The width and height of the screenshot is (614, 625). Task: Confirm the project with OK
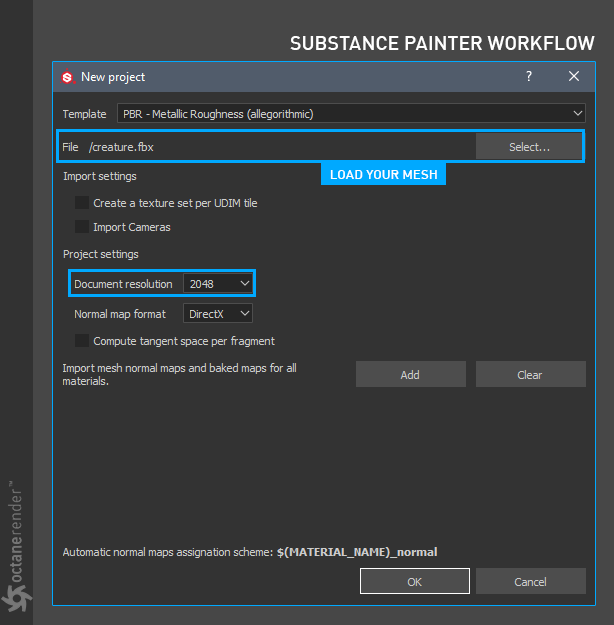(415, 581)
